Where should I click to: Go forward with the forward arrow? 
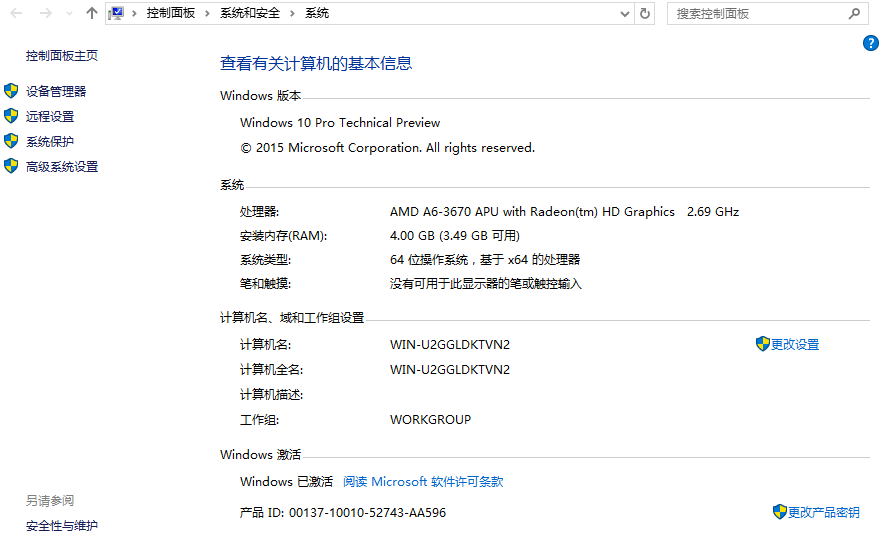click(x=45, y=13)
